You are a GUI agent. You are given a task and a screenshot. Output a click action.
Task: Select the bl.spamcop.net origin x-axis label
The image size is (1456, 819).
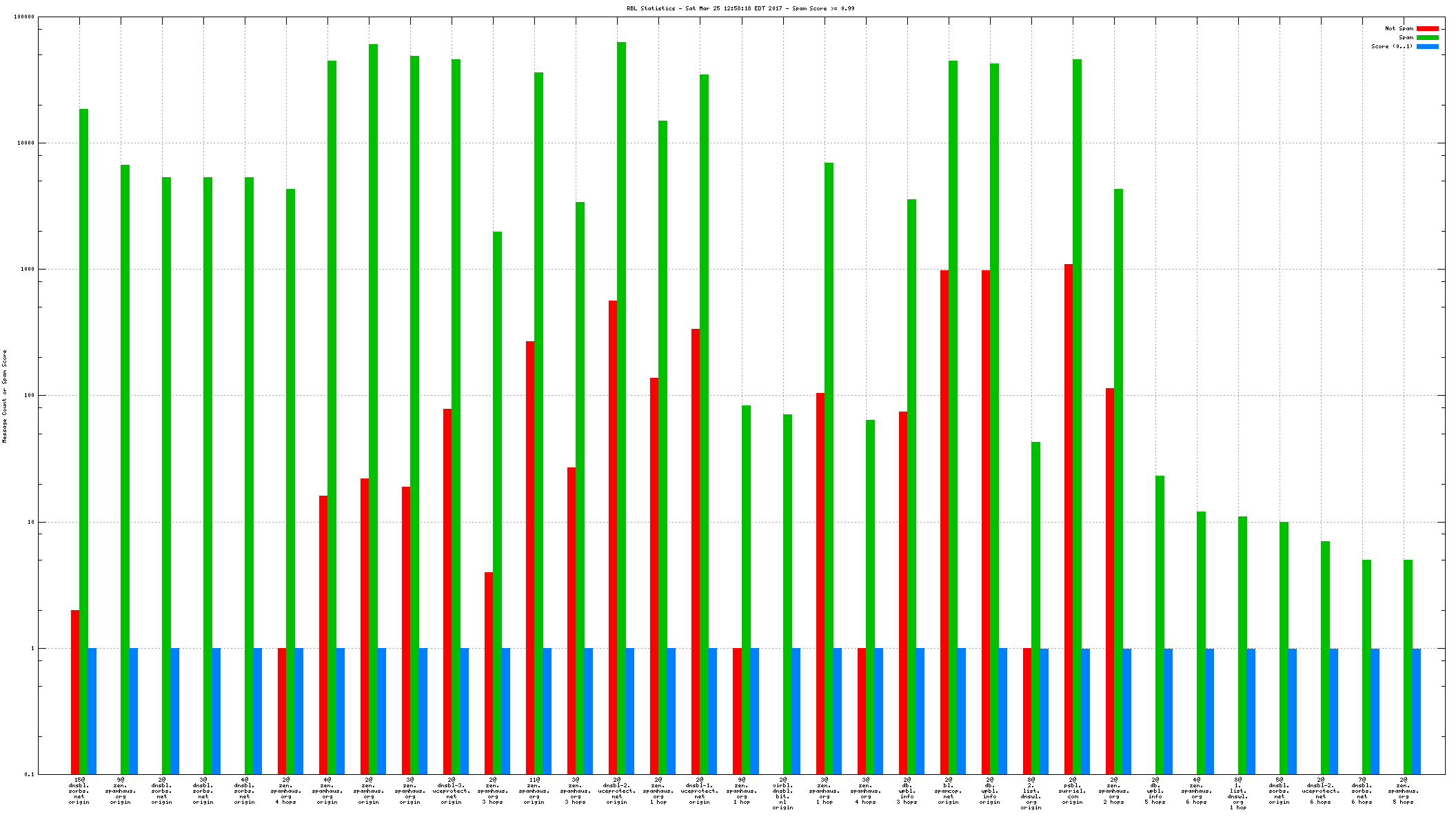point(949,790)
